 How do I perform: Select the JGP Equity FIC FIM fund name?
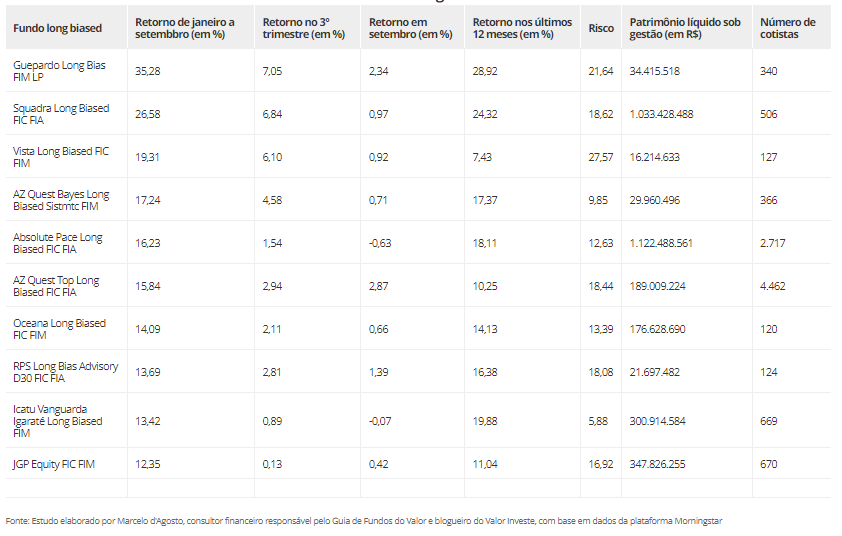point(53,464)
